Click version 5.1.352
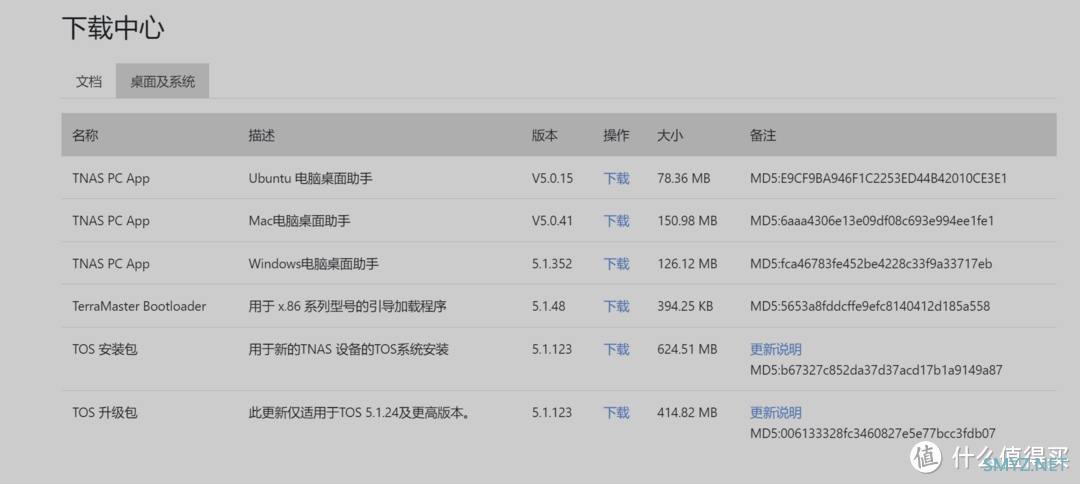The image size is (1080, 484). [x=552, y=264]
